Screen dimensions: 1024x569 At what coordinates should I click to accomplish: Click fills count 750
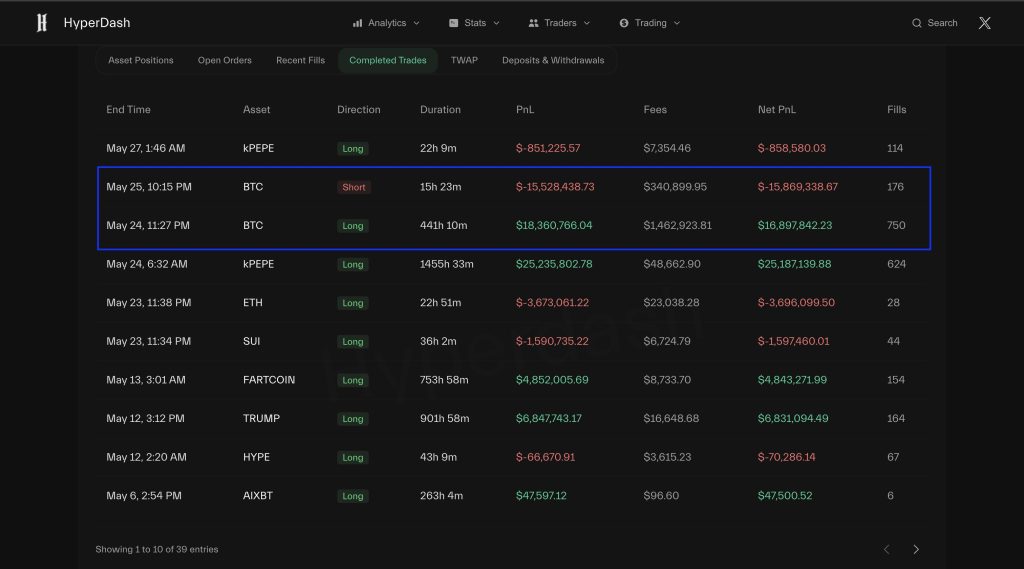pyautogui.click(x=896, y=225)
